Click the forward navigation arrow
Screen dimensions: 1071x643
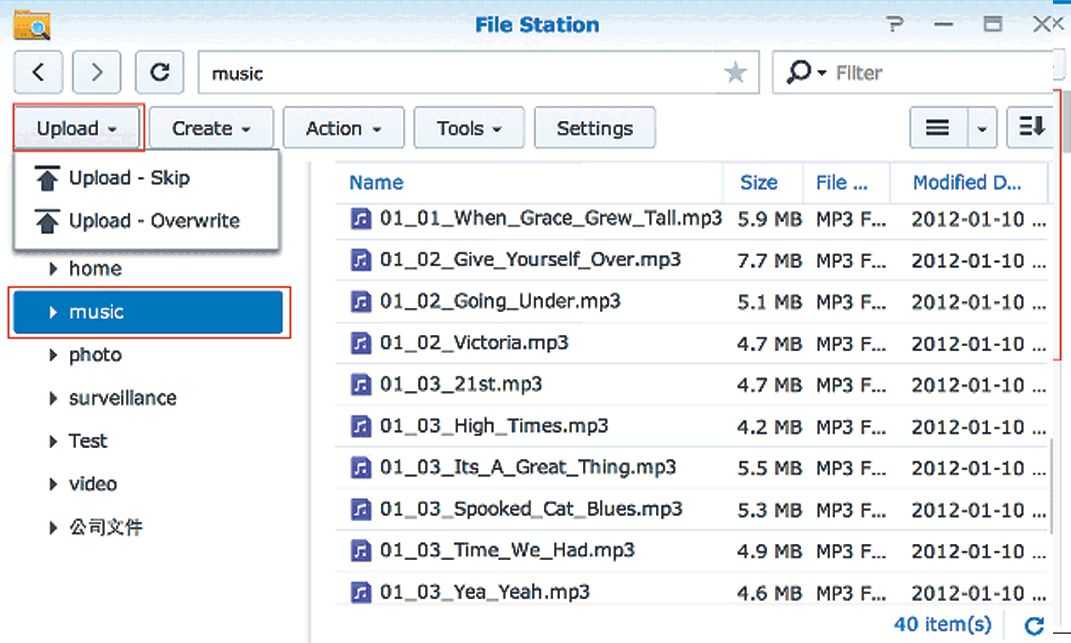coord(97,73)
